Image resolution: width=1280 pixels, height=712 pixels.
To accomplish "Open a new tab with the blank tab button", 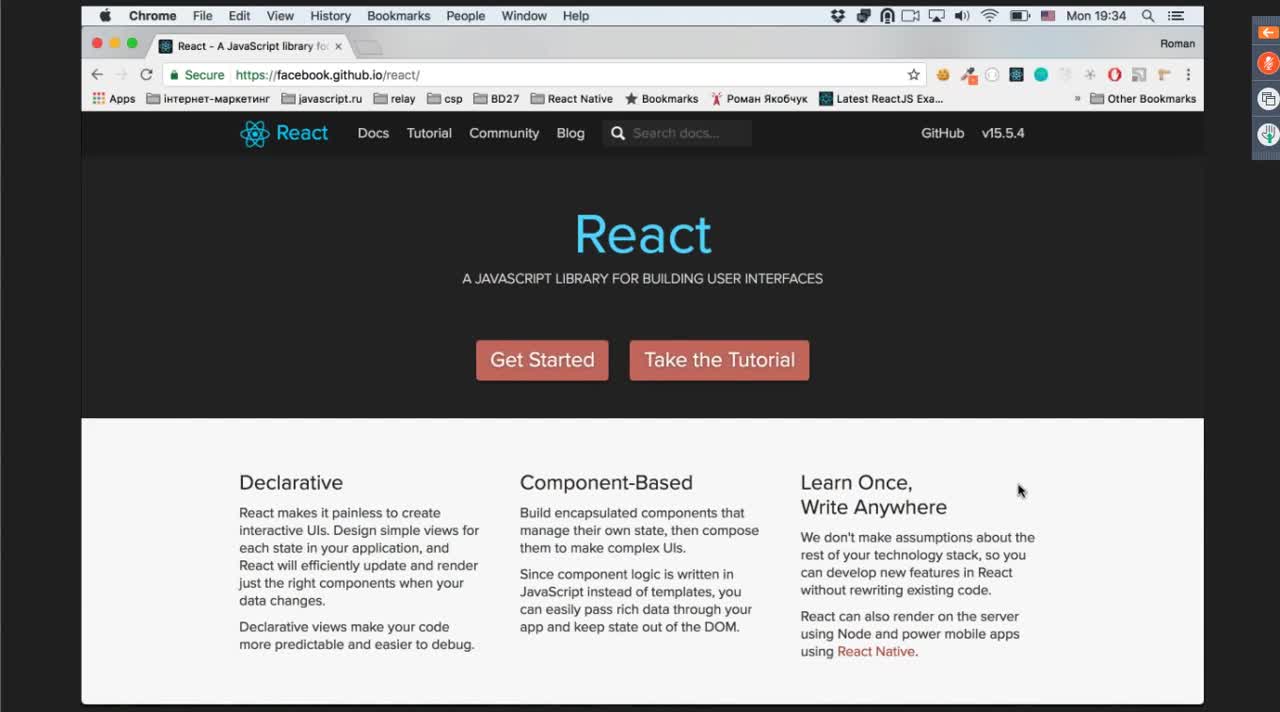I will [x=368, y=47].
